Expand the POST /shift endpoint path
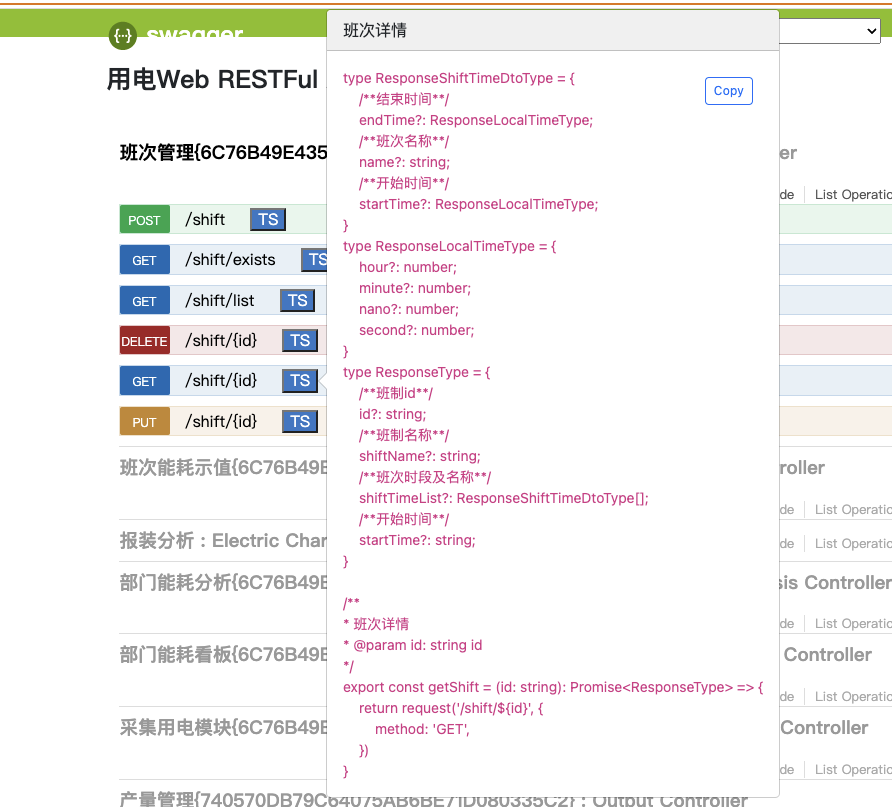 (205, 220)
